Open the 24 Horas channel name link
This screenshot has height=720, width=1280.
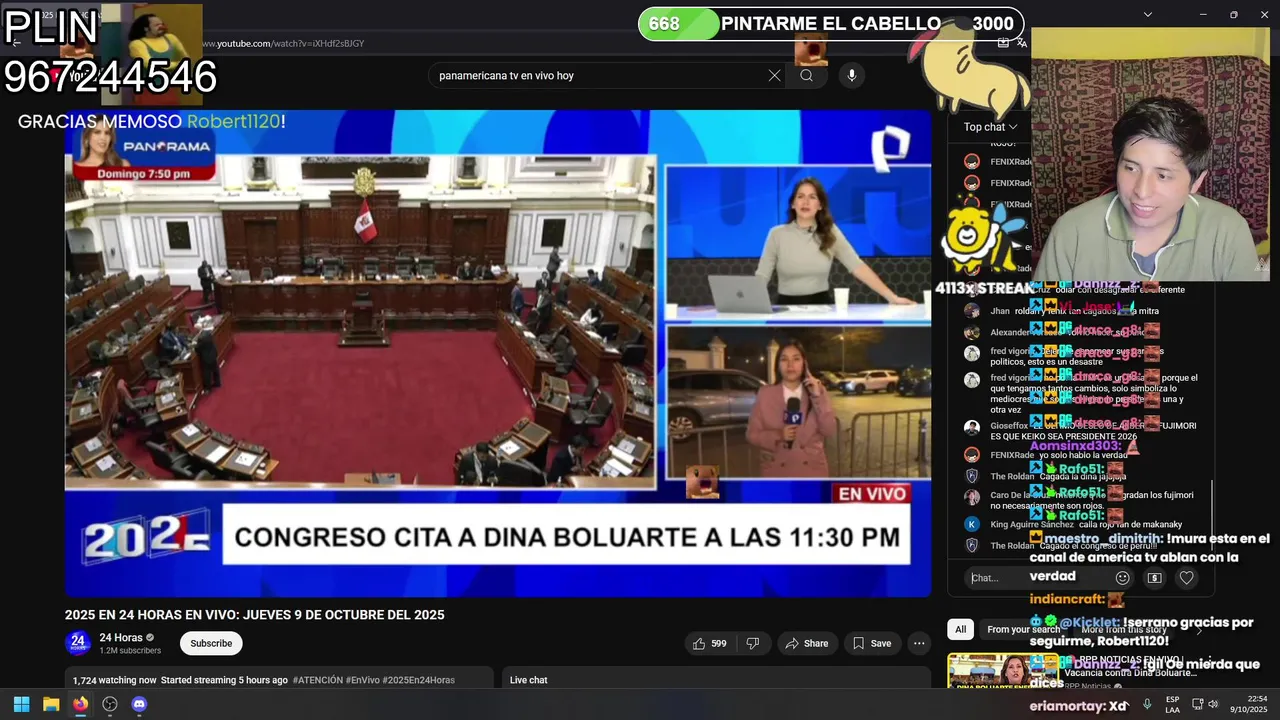[x=121, y=637]
